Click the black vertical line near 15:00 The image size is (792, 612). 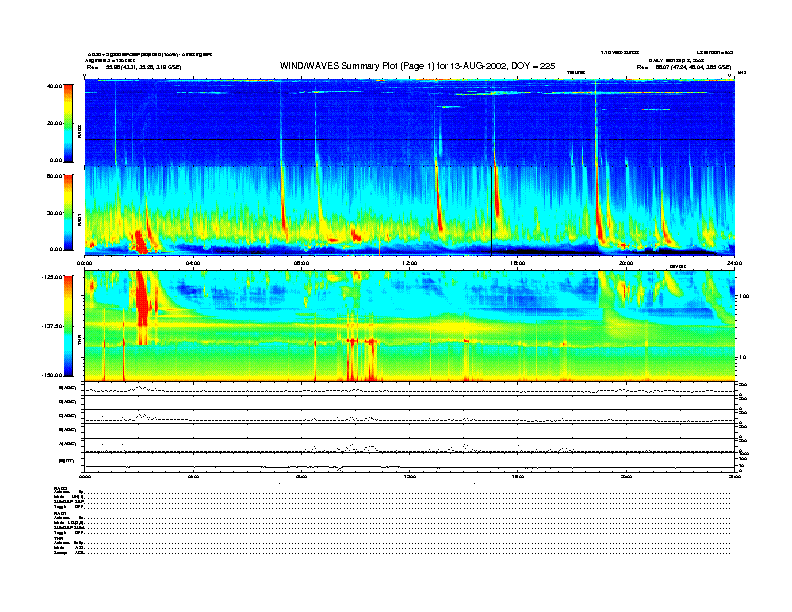[491, 210]
